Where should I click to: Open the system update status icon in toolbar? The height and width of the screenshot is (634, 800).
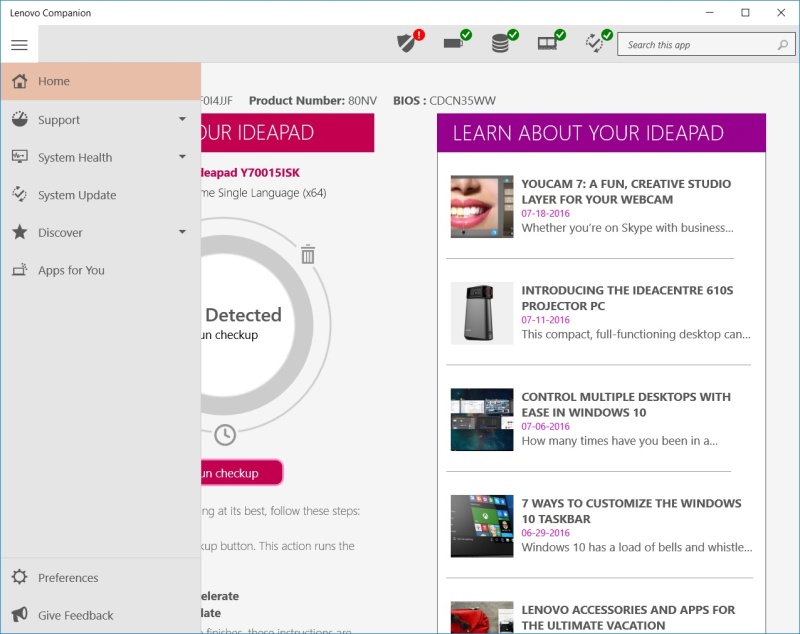(x=598, y=42)
